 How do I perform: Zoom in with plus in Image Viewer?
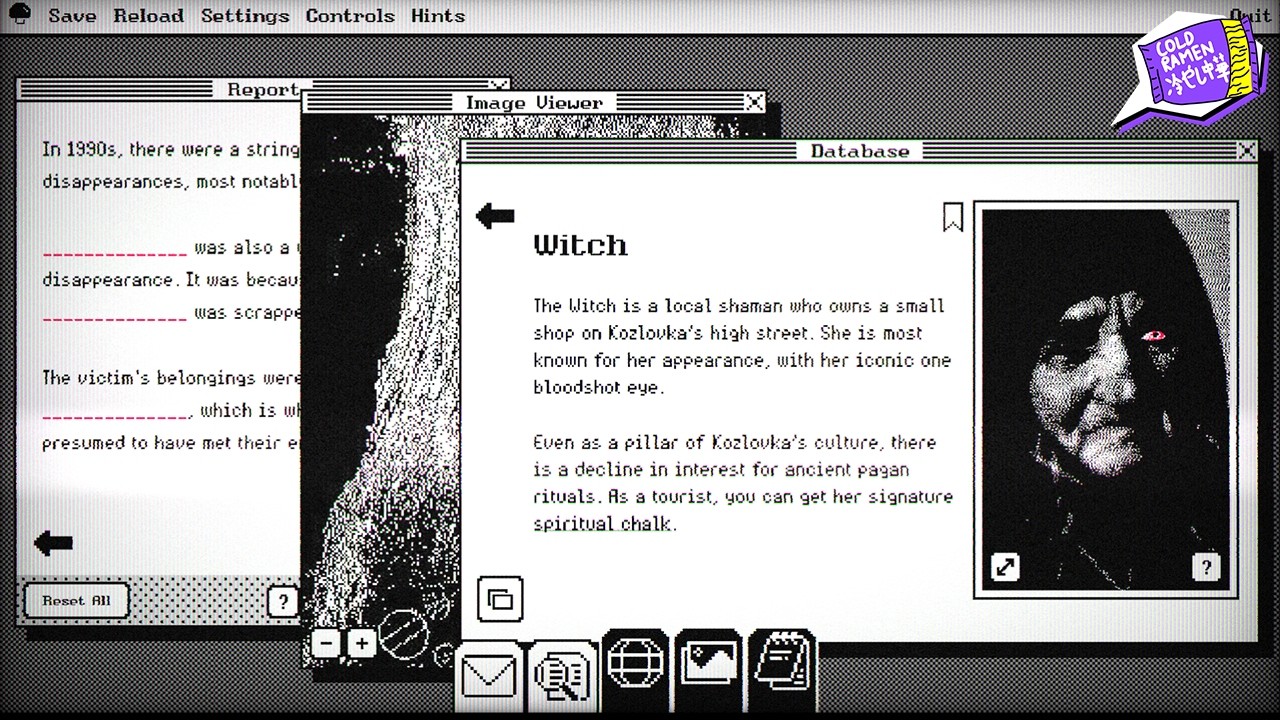(361, 643)
